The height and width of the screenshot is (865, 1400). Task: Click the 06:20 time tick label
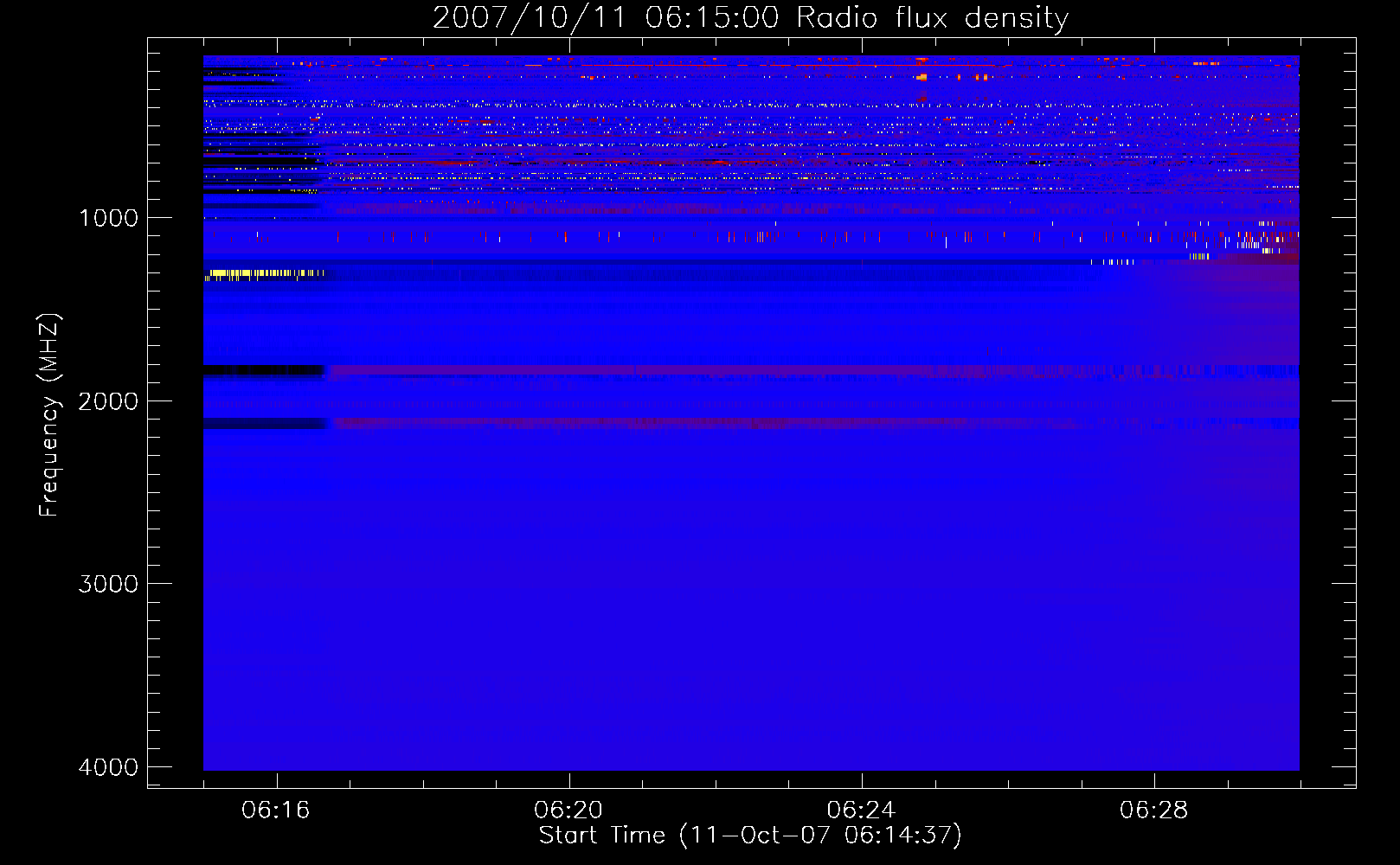(x=568, y=811)
